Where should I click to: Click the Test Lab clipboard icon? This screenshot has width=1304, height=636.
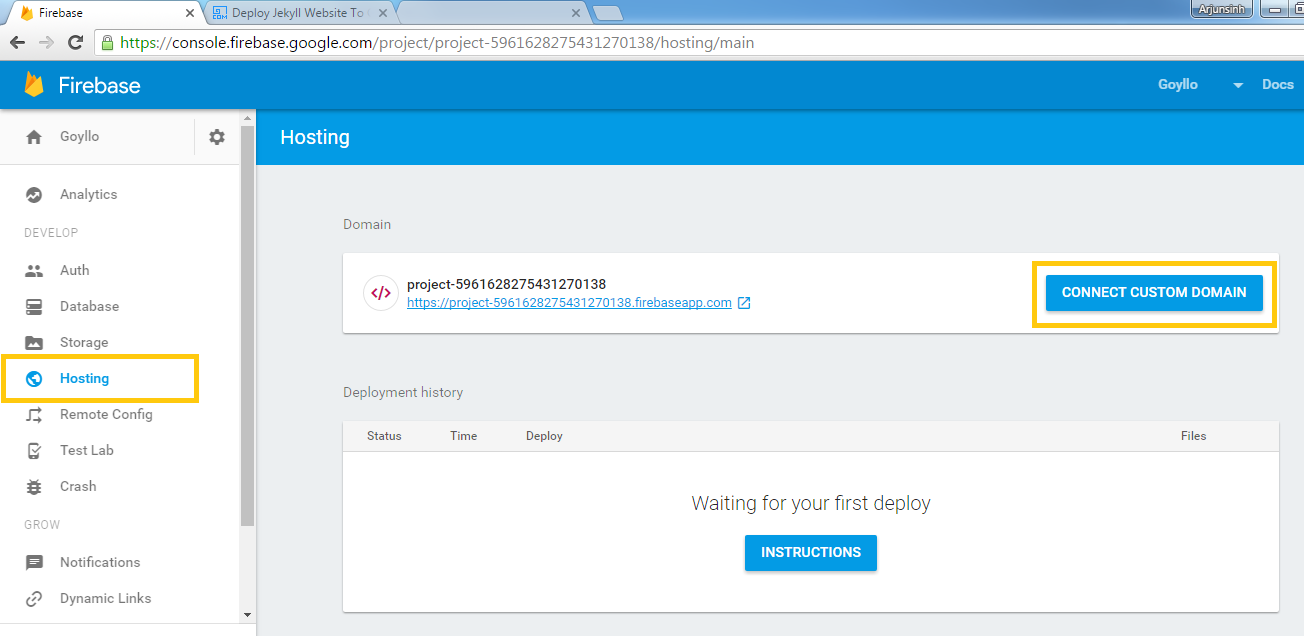(34, 451)
